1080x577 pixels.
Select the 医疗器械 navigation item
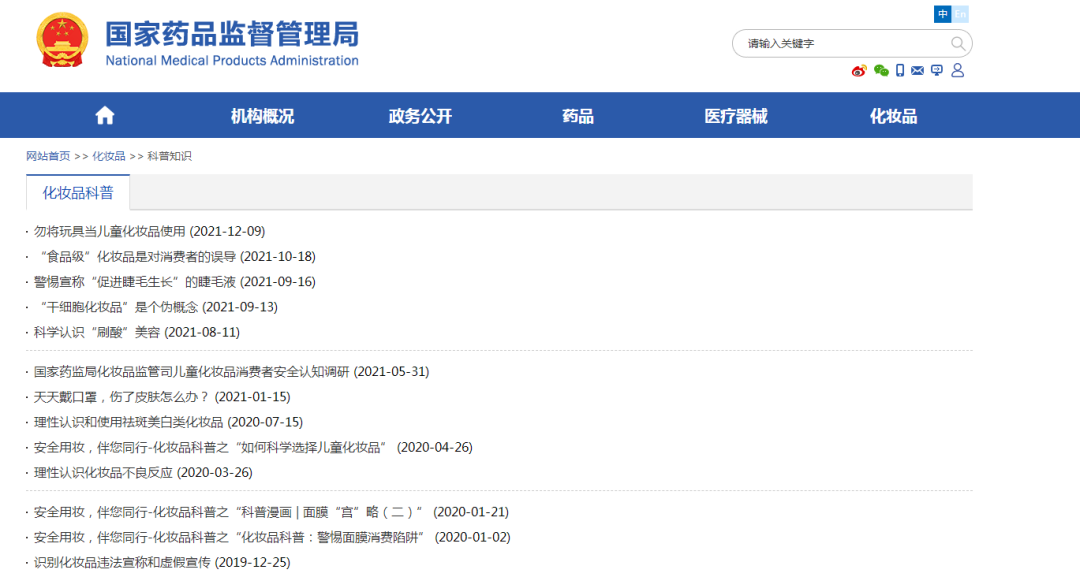[735, 116]
